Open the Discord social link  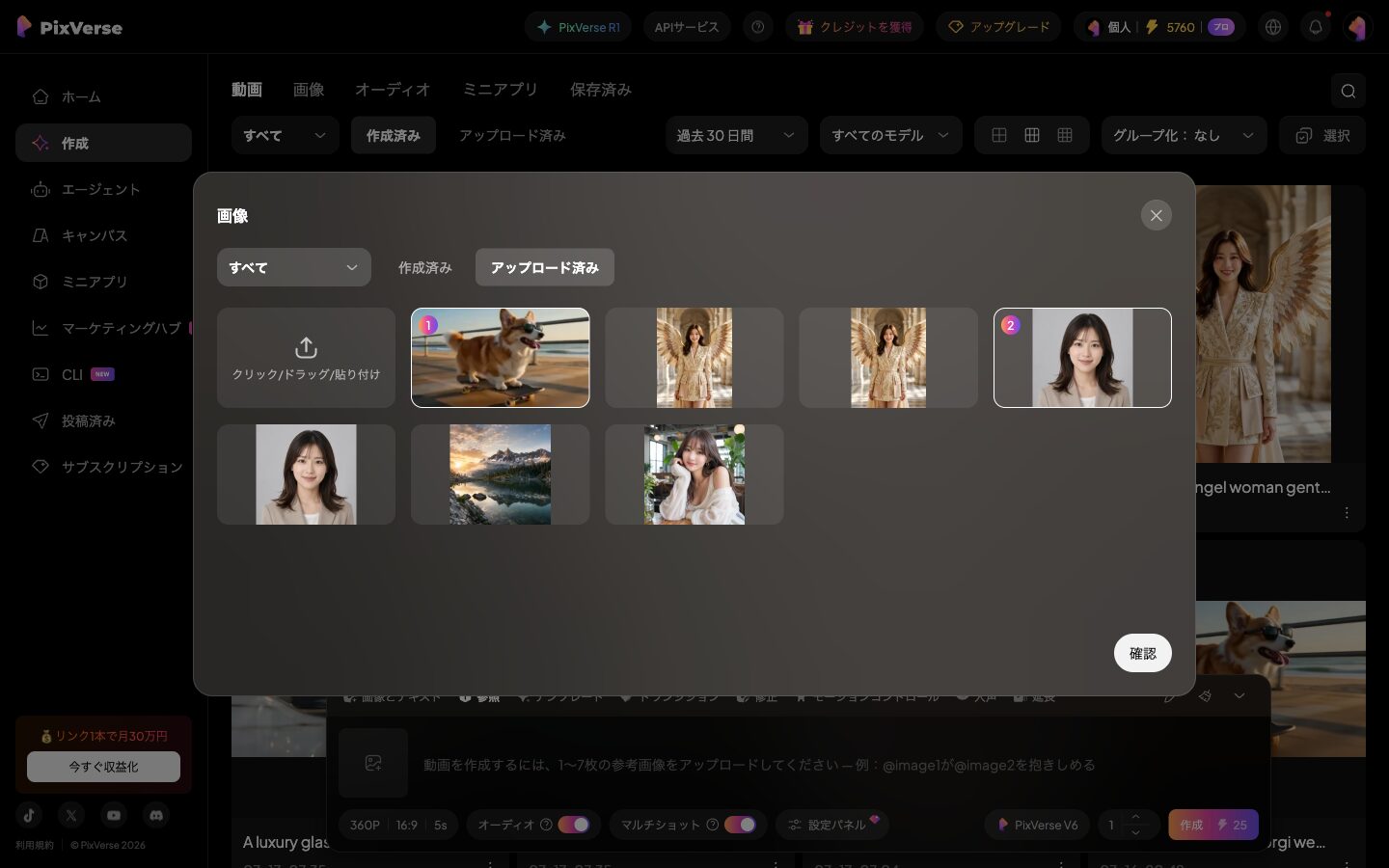click(156, 815)
